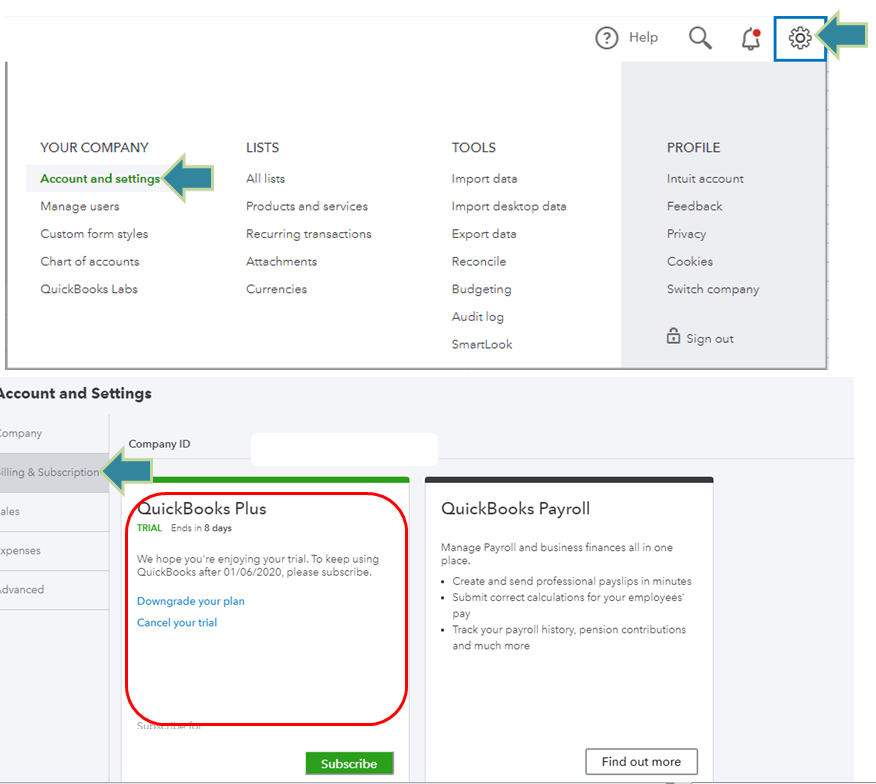Select Feedback in Profile
The width and height of the screenshot is (876, 784).
[694, 206]
